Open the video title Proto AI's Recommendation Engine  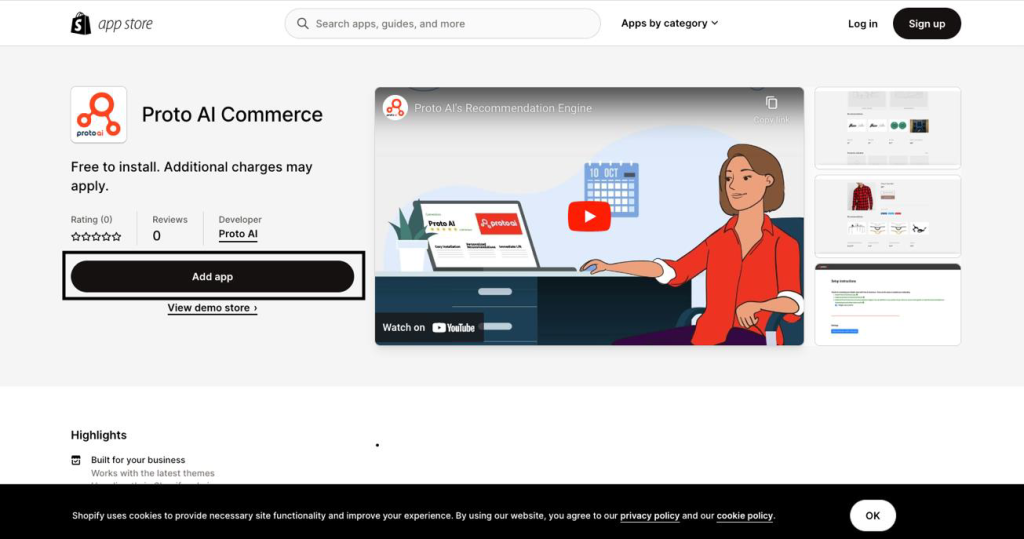point(503,108)
